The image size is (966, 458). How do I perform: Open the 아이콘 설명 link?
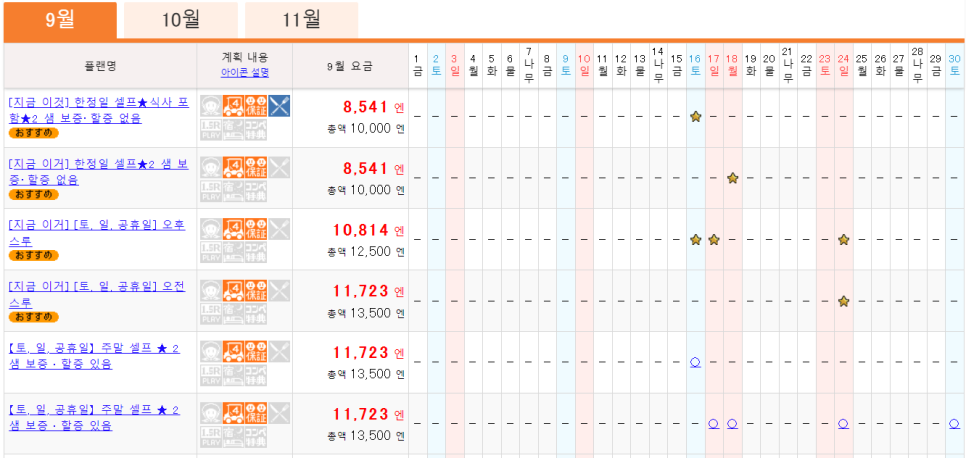click(x=245, y=72)
